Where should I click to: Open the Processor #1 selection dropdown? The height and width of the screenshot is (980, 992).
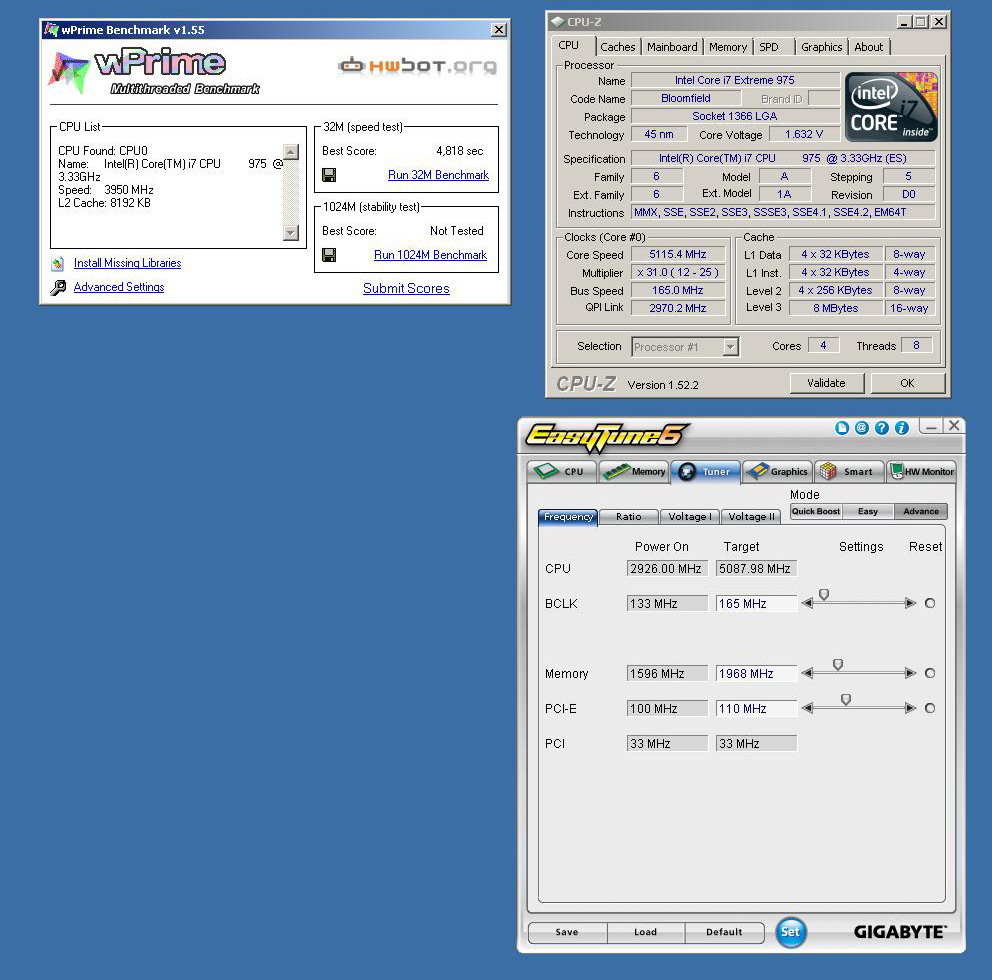tap(731, 347)
